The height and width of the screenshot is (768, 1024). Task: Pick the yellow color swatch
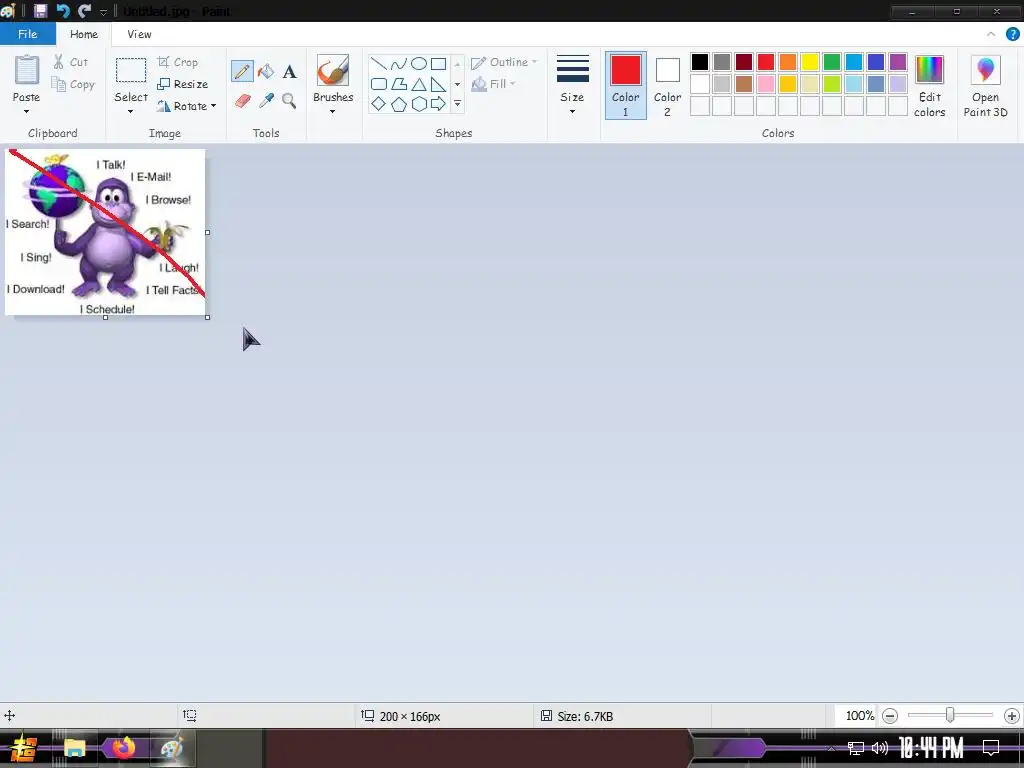810,62
